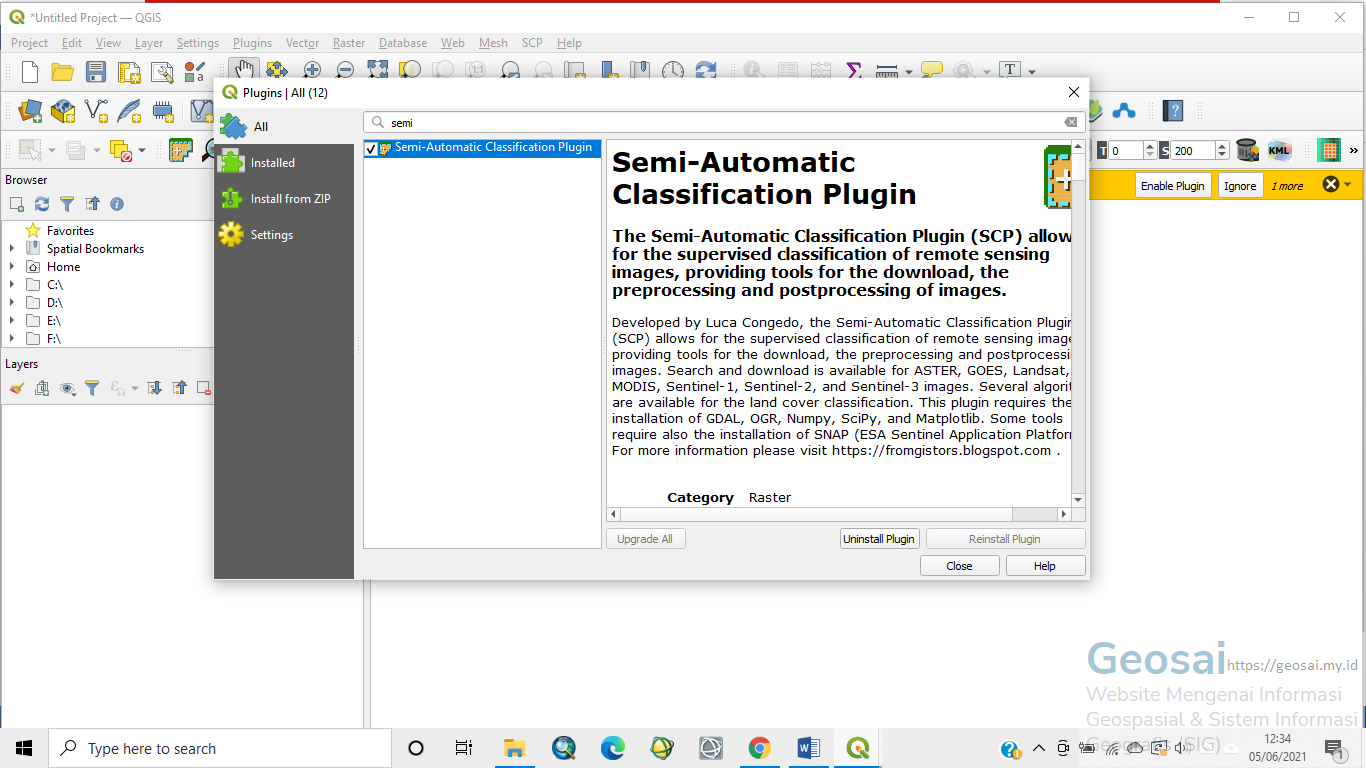Click the horizontal scrollbar under plugin description
The height and width of the screenshot is (768, 1366).
coord(838,514)
